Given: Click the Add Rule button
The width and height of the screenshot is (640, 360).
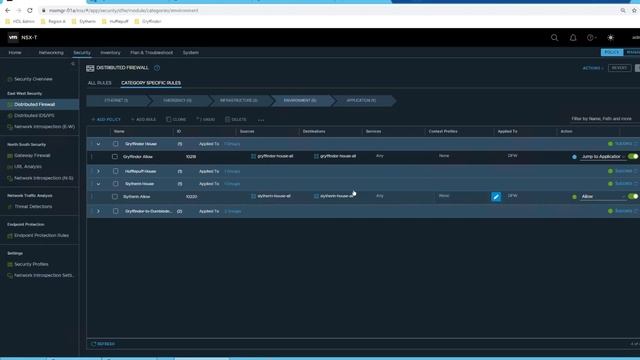Looking at the screenshot, I should [x=143, y=120].
